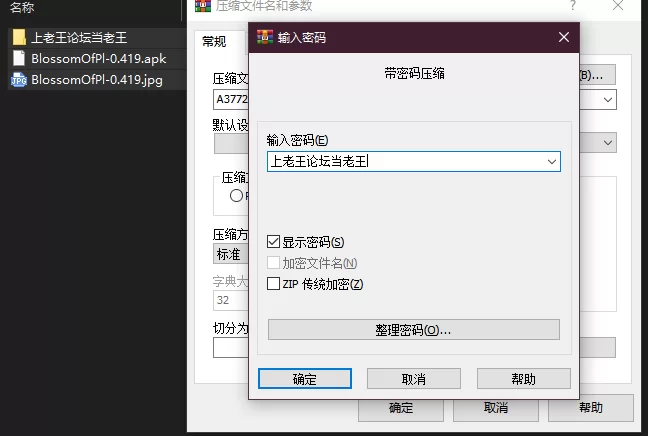Uncheck the 显示密码 checkbox

point(273,242)
